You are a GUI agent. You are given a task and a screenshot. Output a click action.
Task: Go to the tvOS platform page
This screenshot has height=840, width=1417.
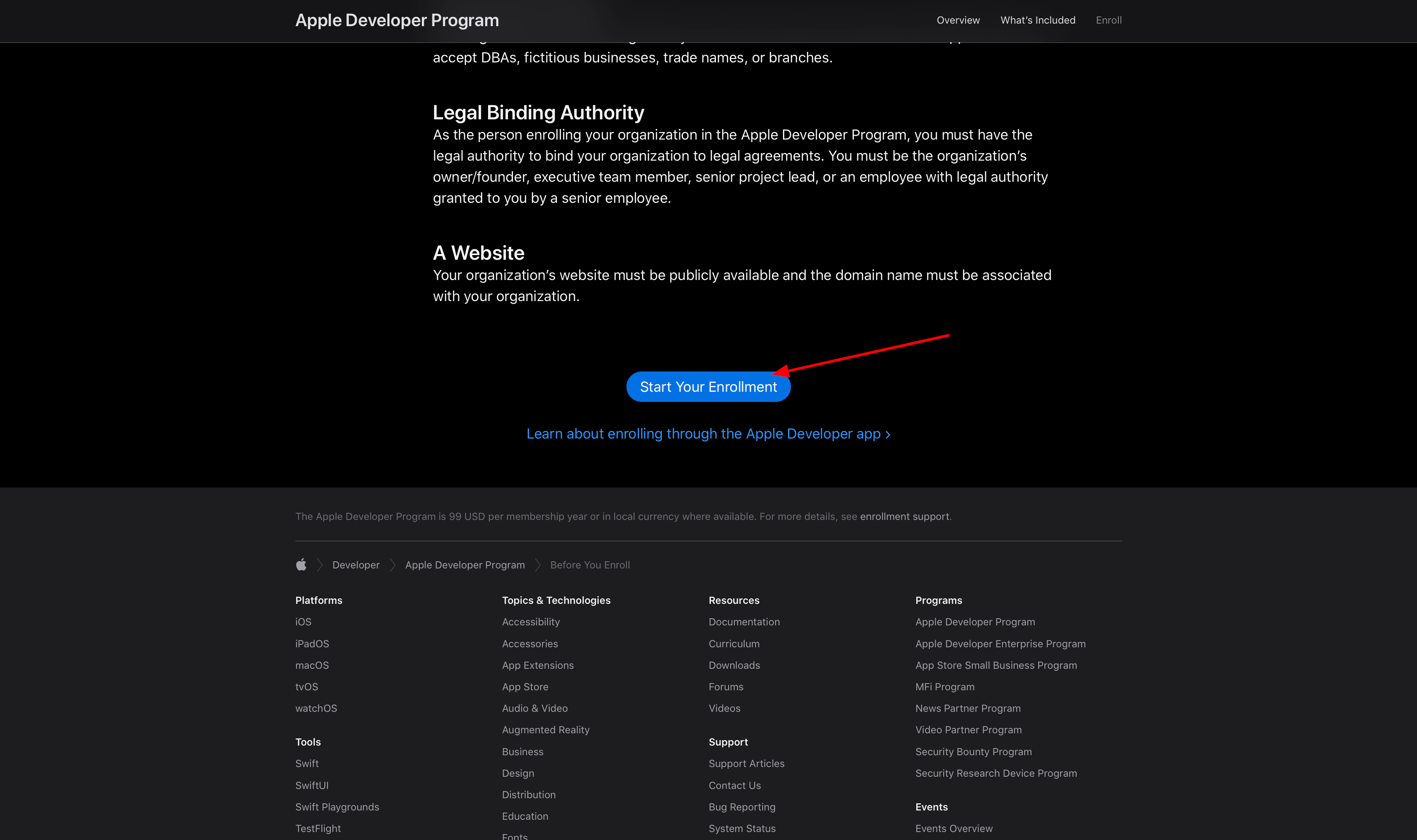[x=306, y=687]
